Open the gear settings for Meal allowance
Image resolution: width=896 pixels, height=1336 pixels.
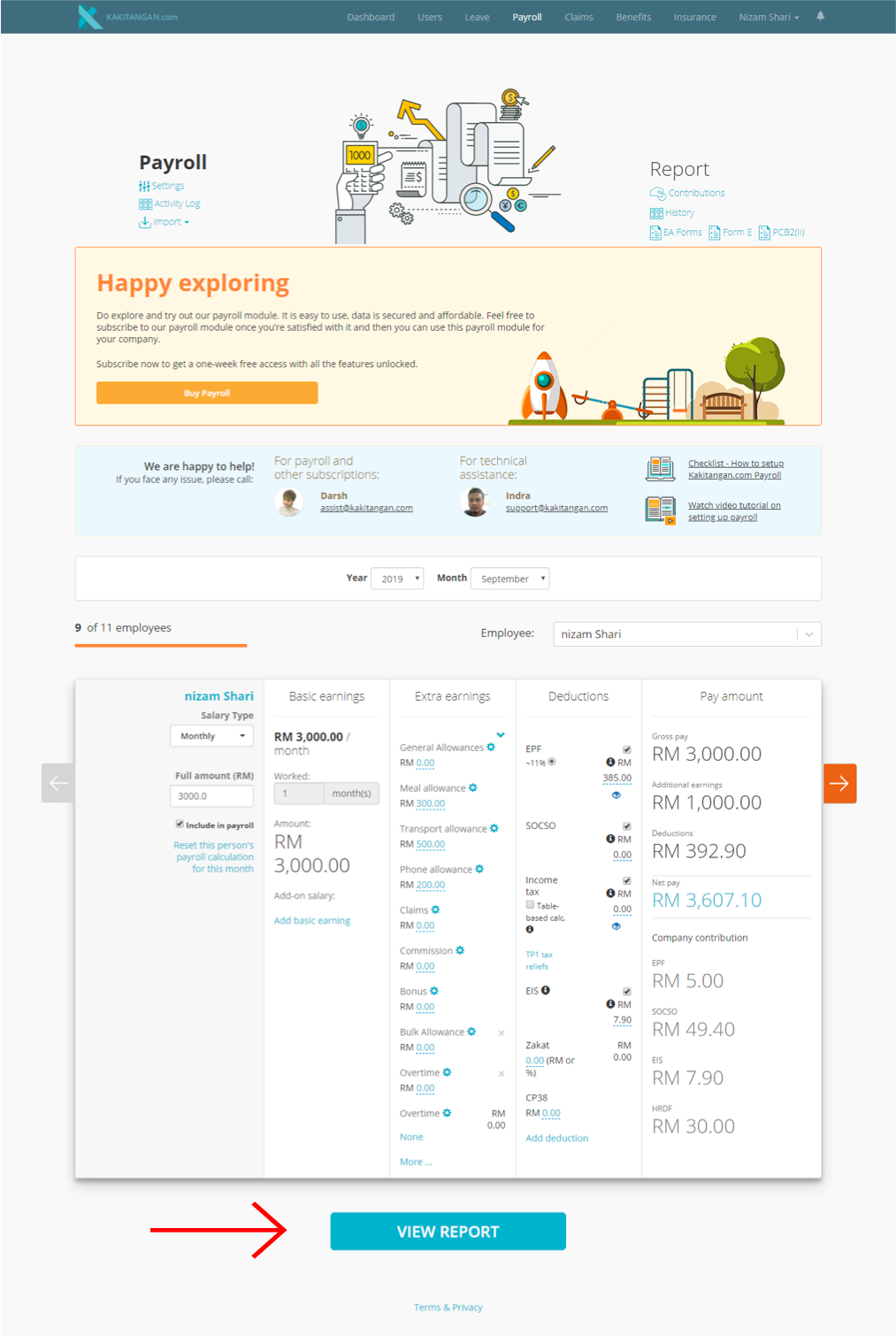tap(473, 787)
